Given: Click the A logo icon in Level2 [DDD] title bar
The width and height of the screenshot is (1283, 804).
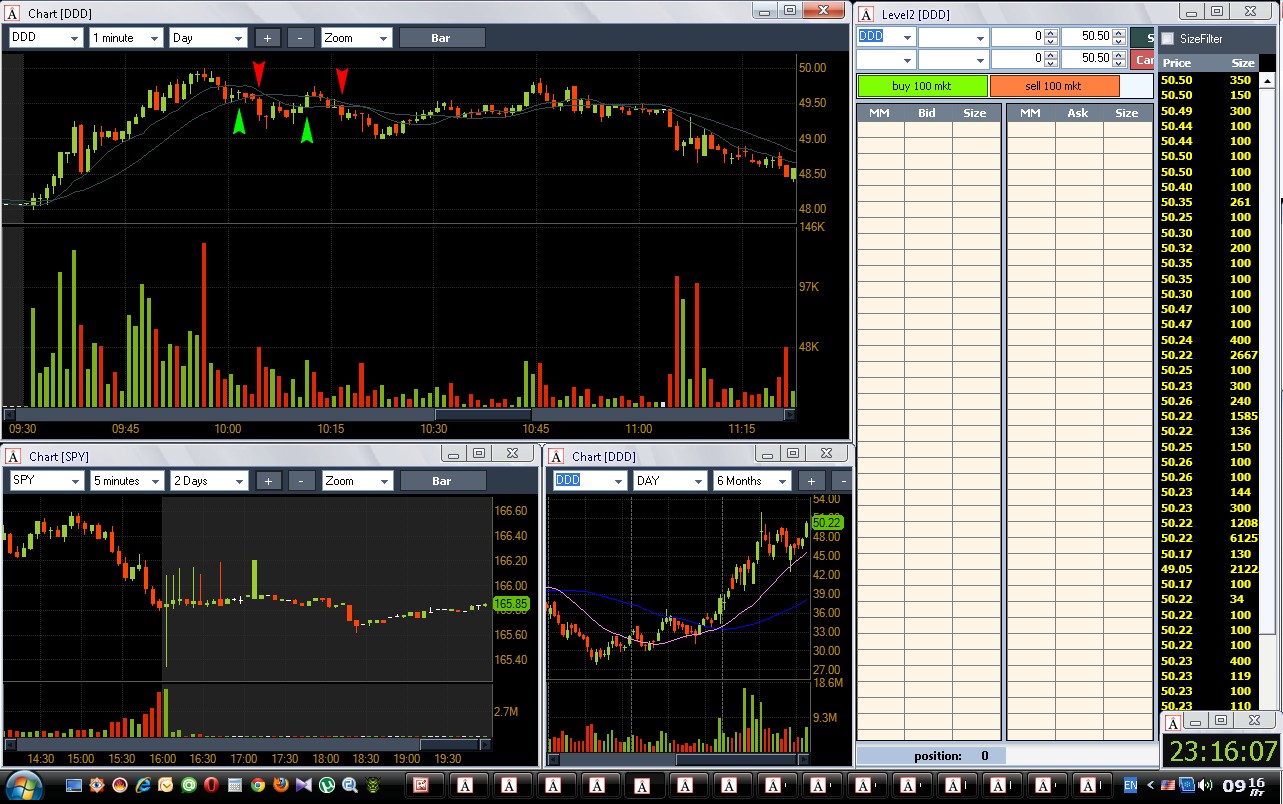Looking at the screenshot, I should pyautogui.click(x=865, y=14).
